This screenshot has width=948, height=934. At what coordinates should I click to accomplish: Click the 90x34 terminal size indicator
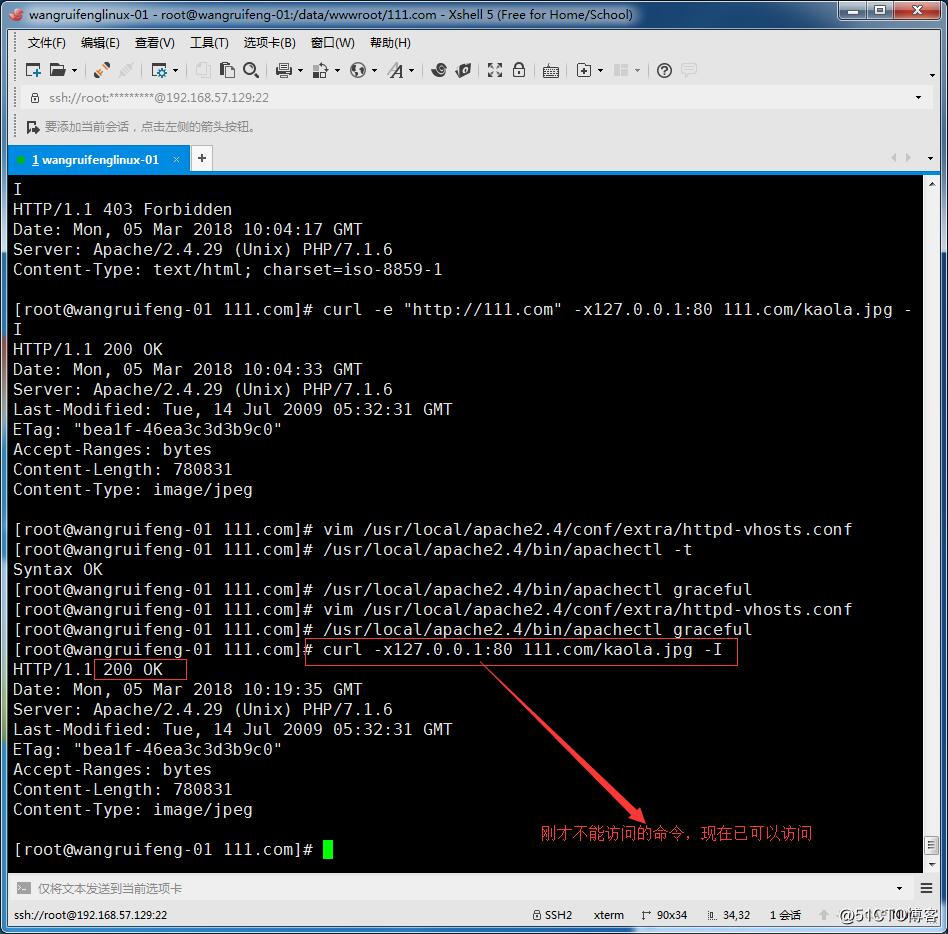coord(664,915)
